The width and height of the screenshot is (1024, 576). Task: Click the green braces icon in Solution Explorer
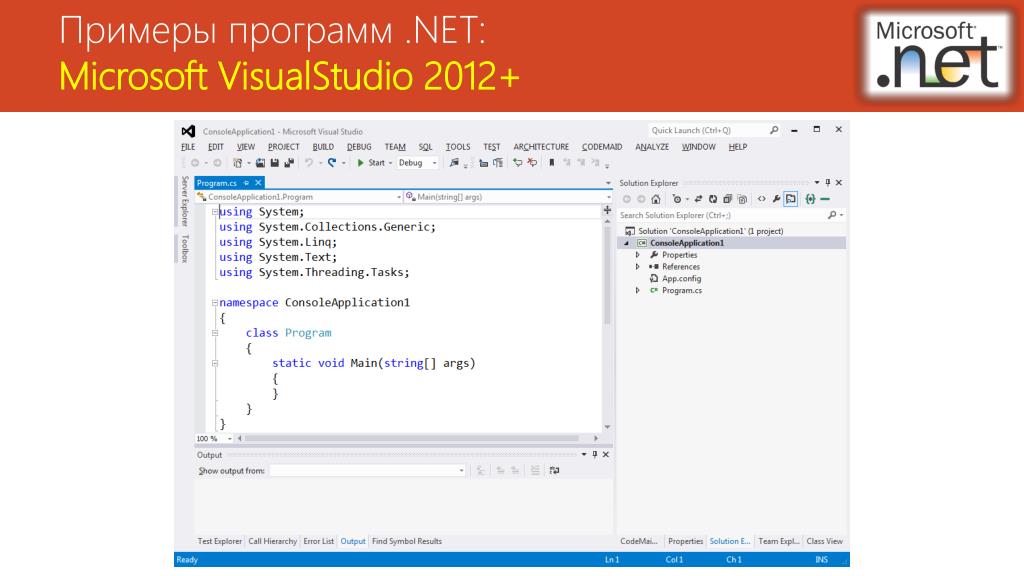click(810, 199)
